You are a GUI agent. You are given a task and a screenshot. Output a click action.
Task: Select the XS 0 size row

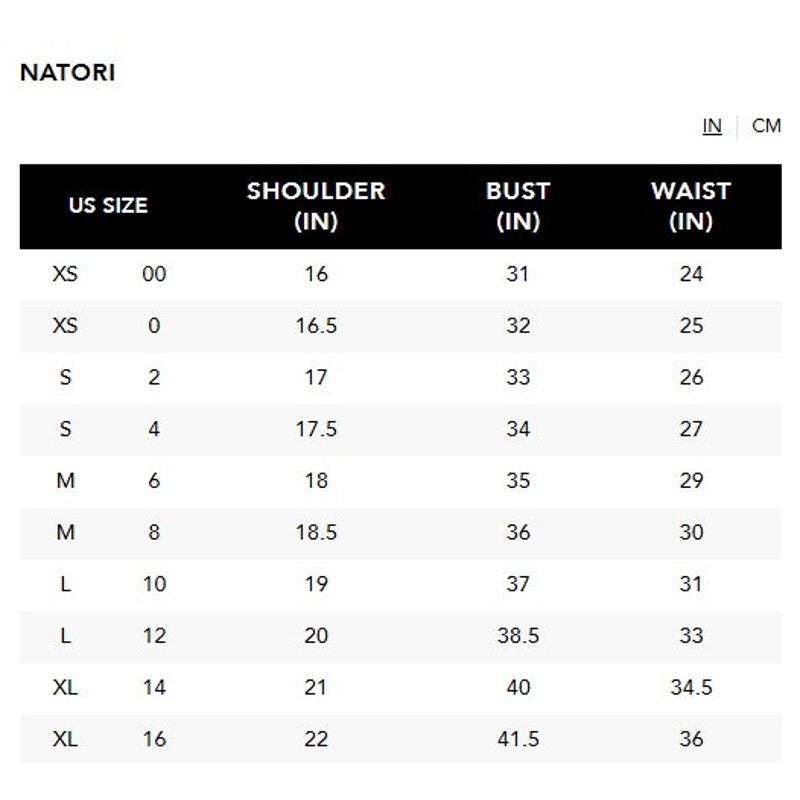401,326
